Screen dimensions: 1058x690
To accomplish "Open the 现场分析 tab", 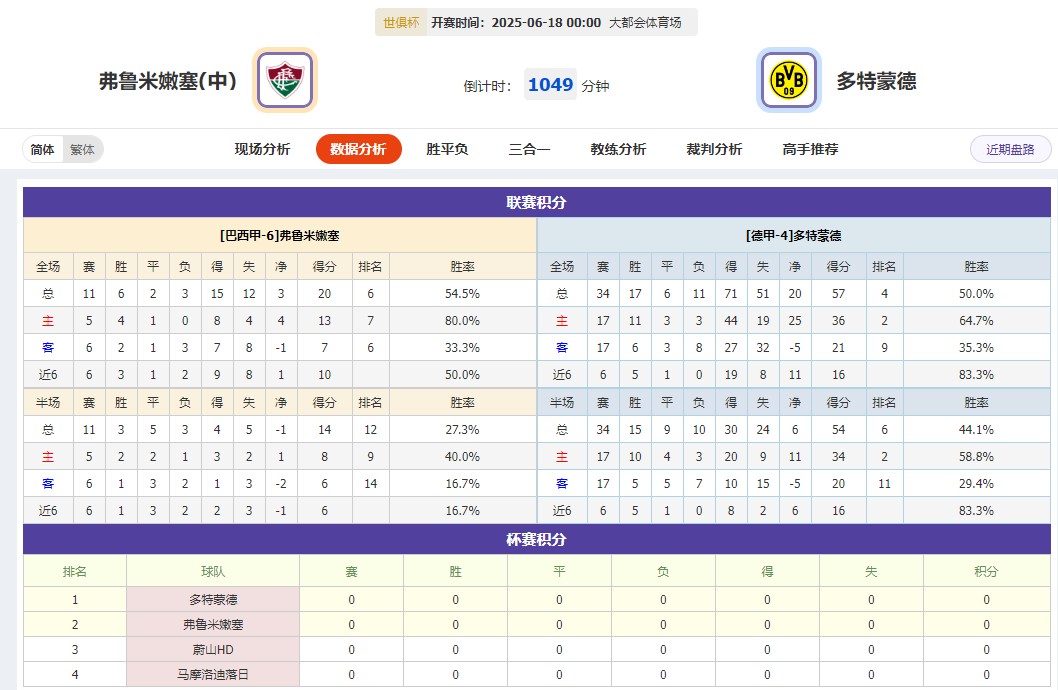I will point(262,149).
